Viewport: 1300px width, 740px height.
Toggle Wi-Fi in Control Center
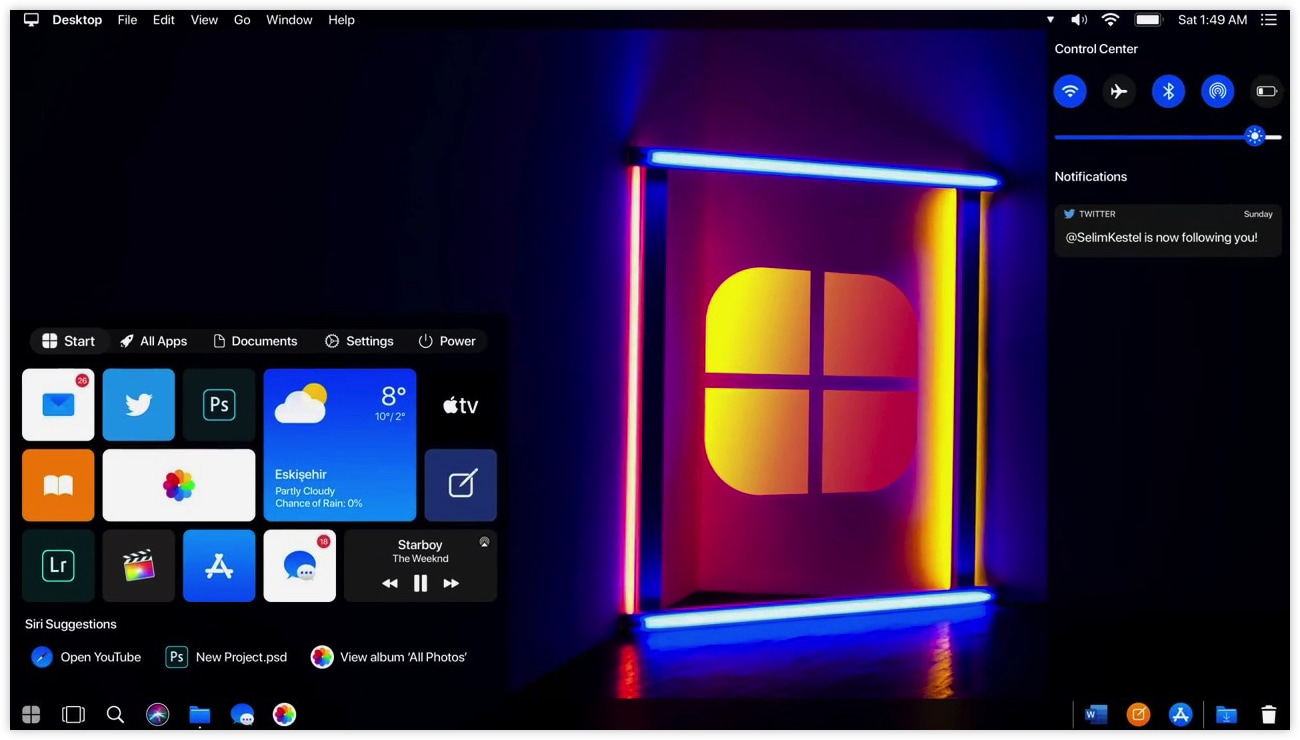(x=1070, y=91)
